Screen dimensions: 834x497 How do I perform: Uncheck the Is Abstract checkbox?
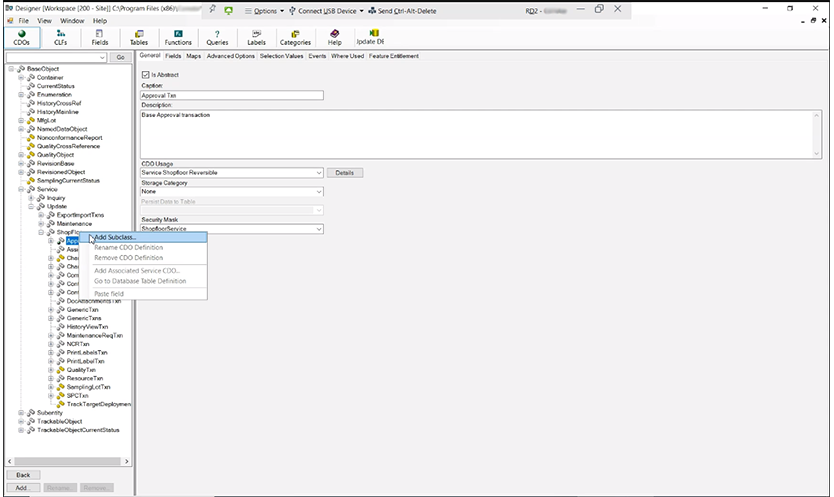[146, 75]
